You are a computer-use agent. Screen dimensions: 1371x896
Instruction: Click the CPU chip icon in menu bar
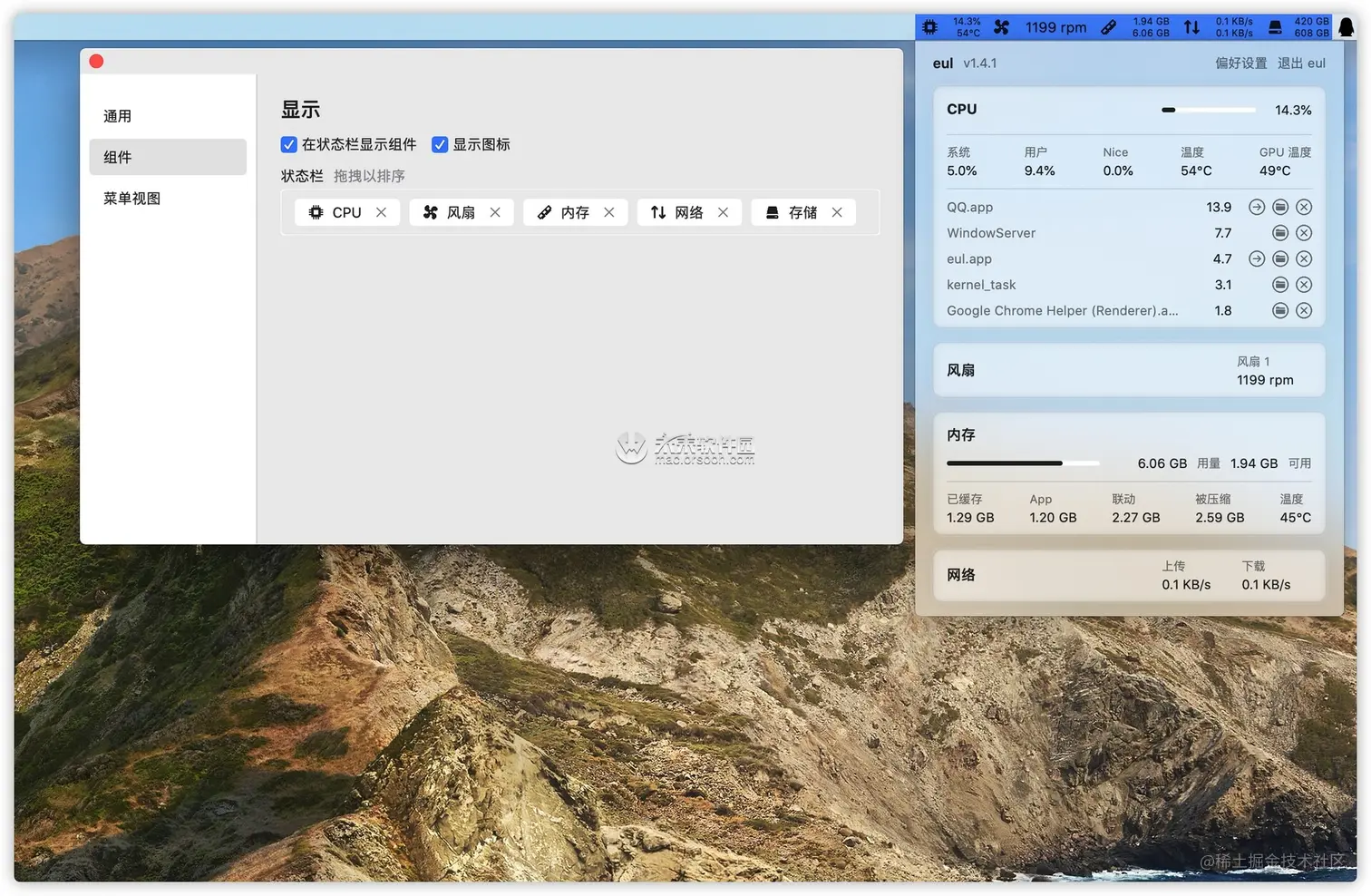coord(930,27)
